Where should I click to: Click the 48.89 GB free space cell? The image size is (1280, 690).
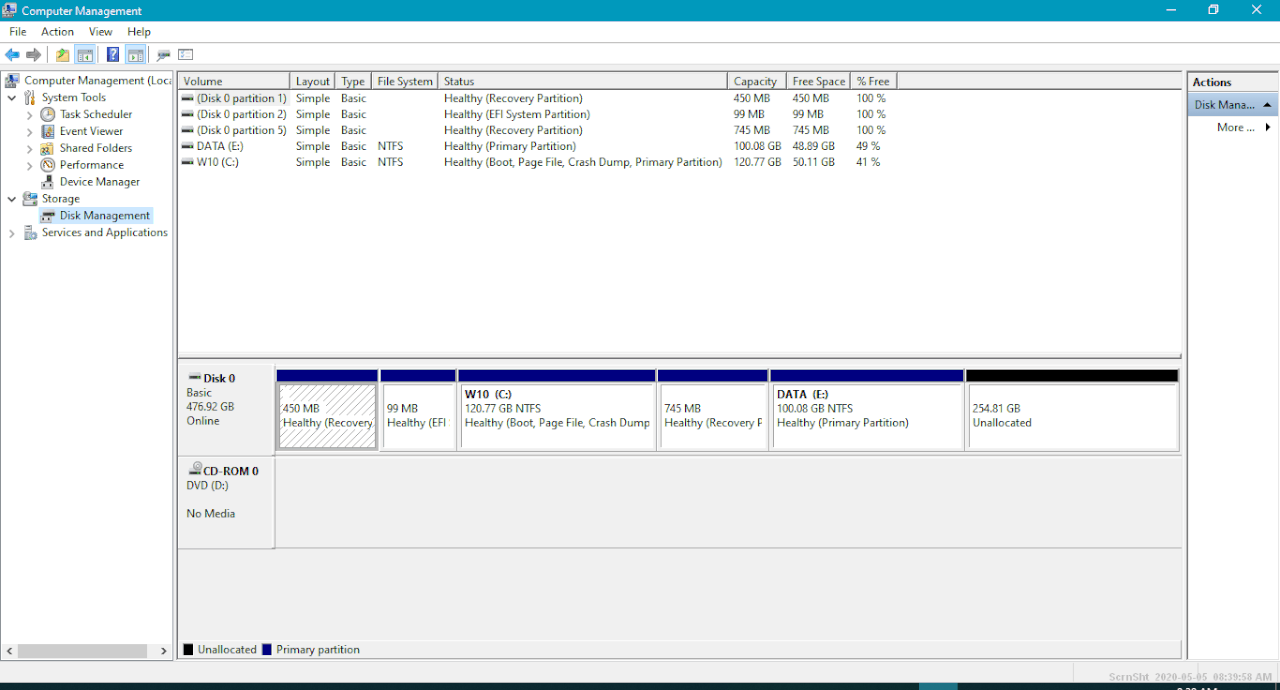(x=813, y=146)
